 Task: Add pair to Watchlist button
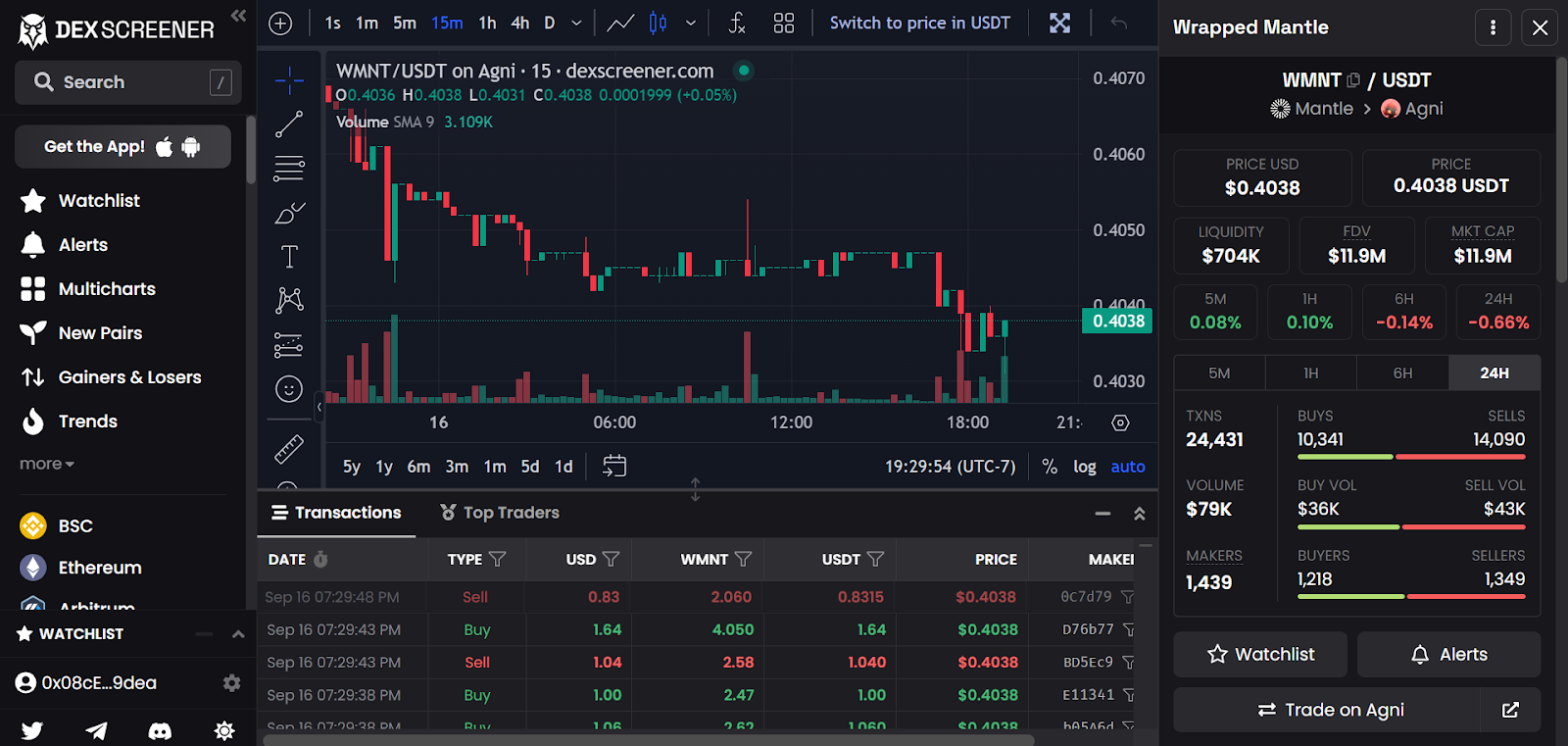click(x=1260, y=655)
